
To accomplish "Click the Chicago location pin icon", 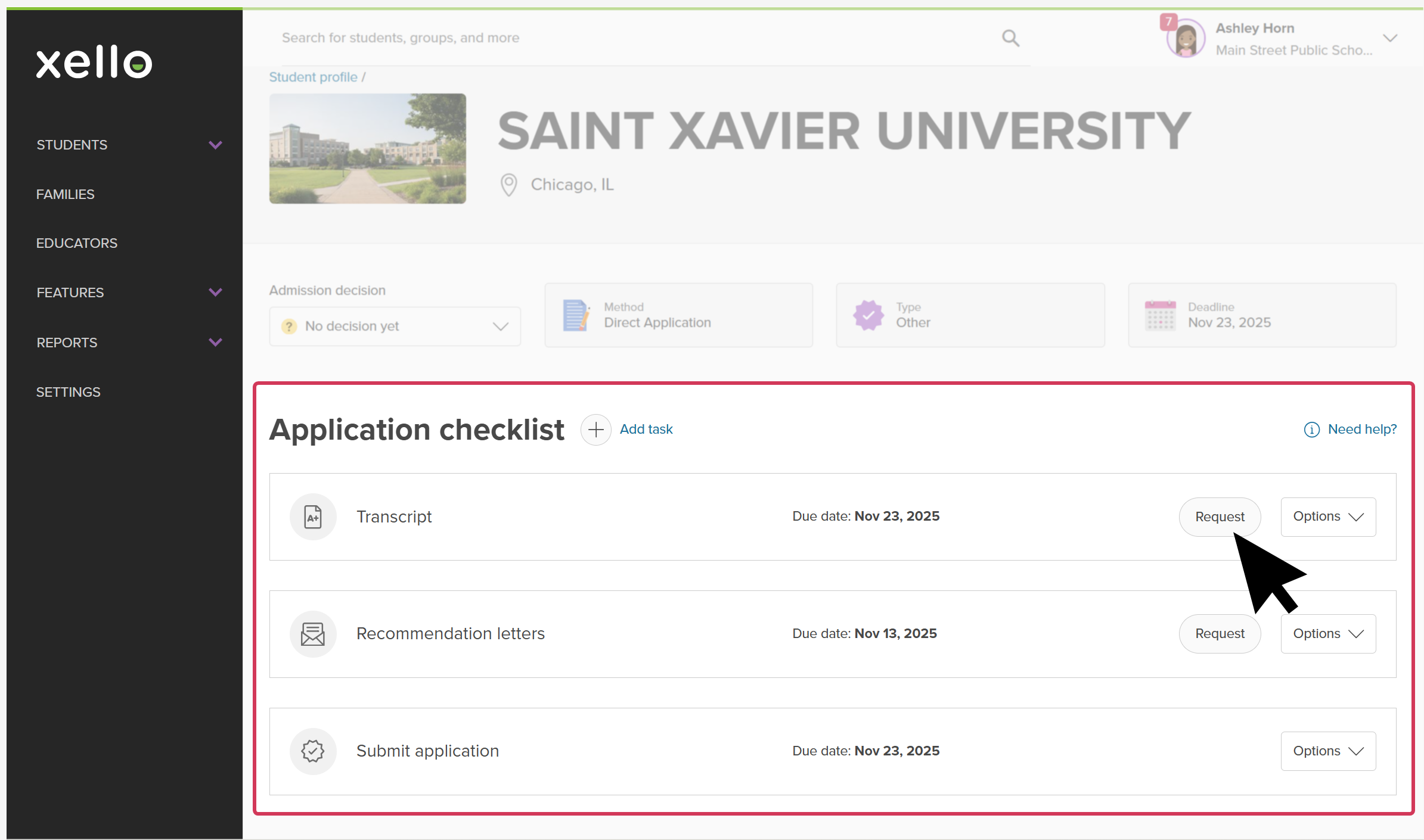I will [x=508, y=185].
